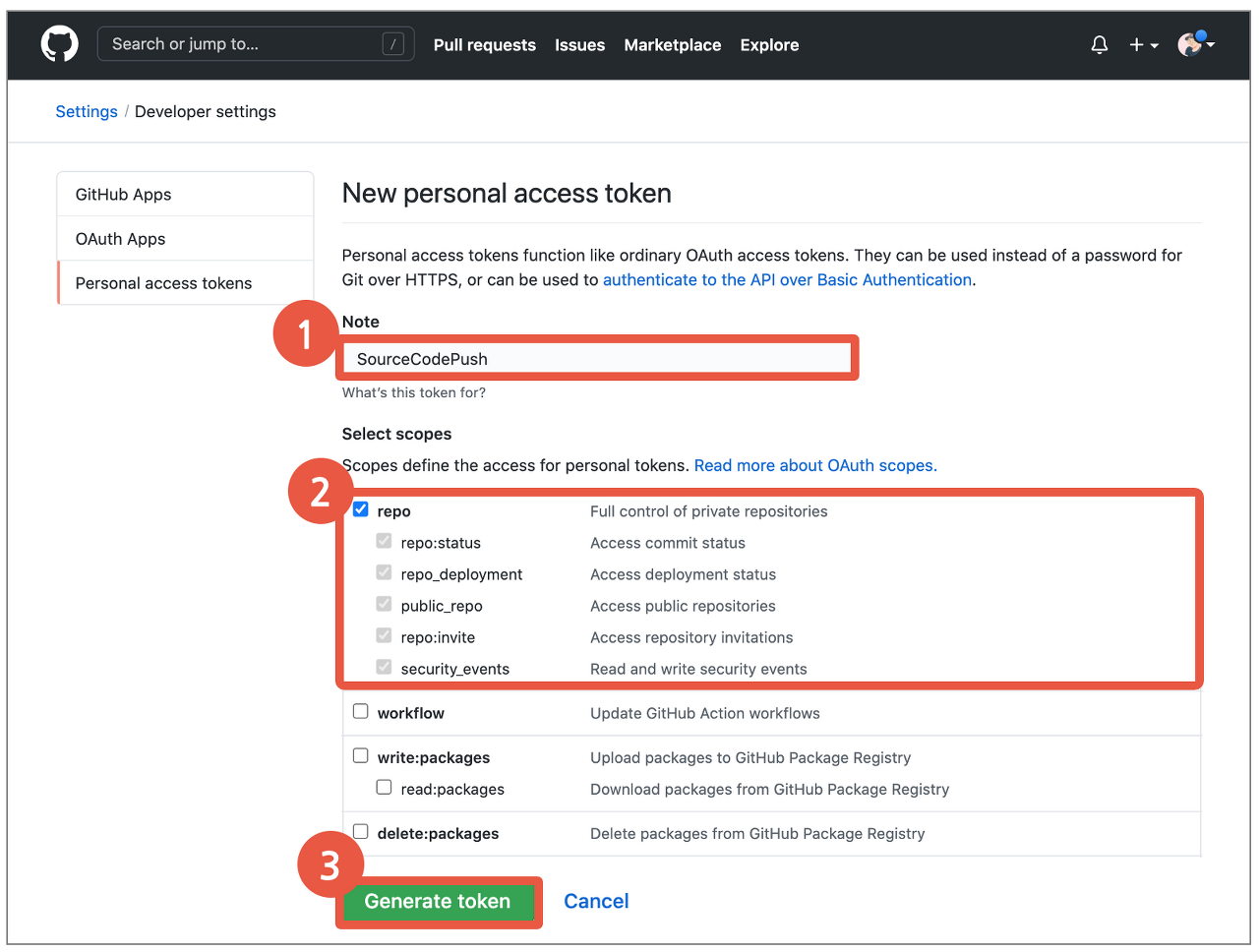Check the read:packages option
This screenshot has width=1259, height=952.
tap(384, 787)
